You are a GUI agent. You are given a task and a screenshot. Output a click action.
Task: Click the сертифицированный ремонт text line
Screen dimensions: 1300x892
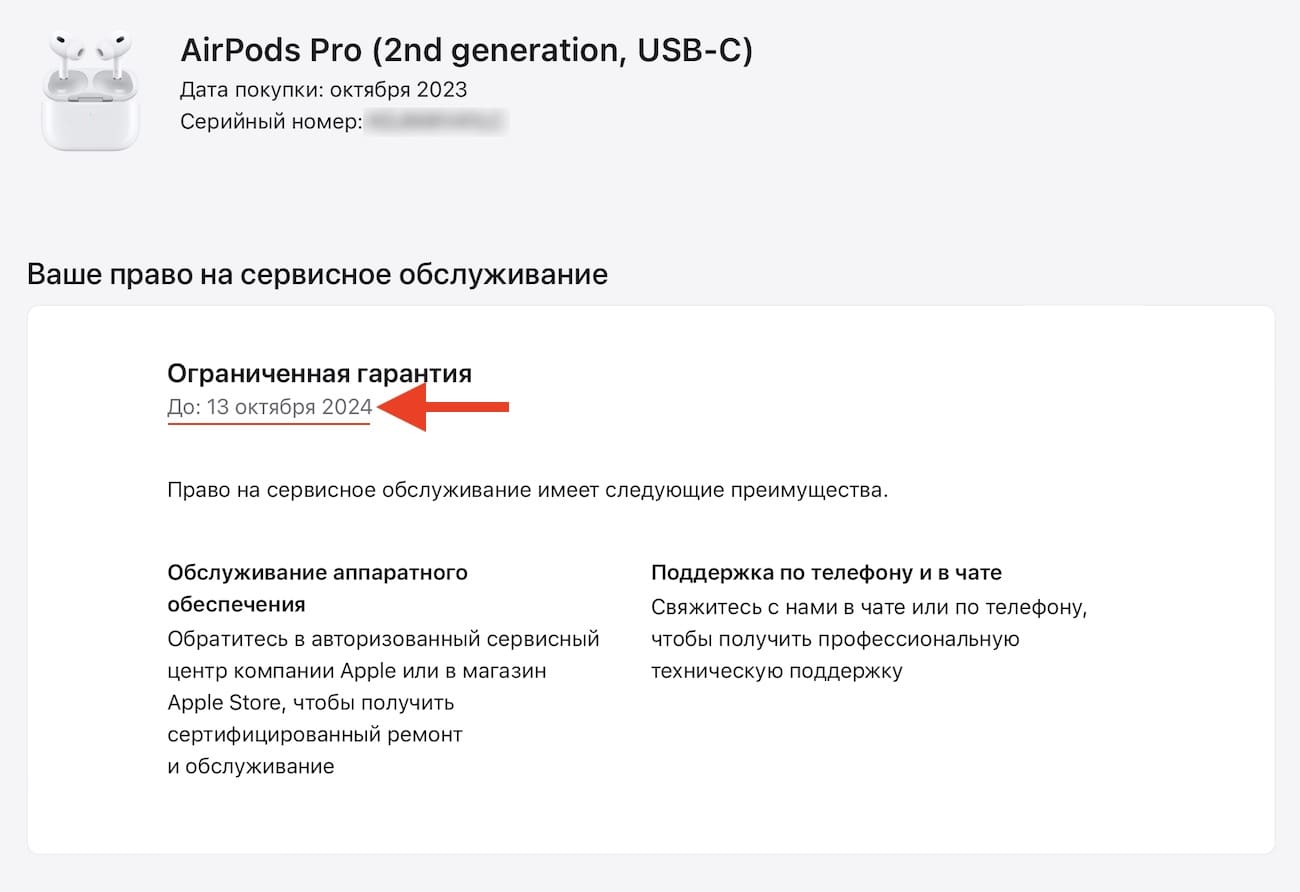(315, 734)
